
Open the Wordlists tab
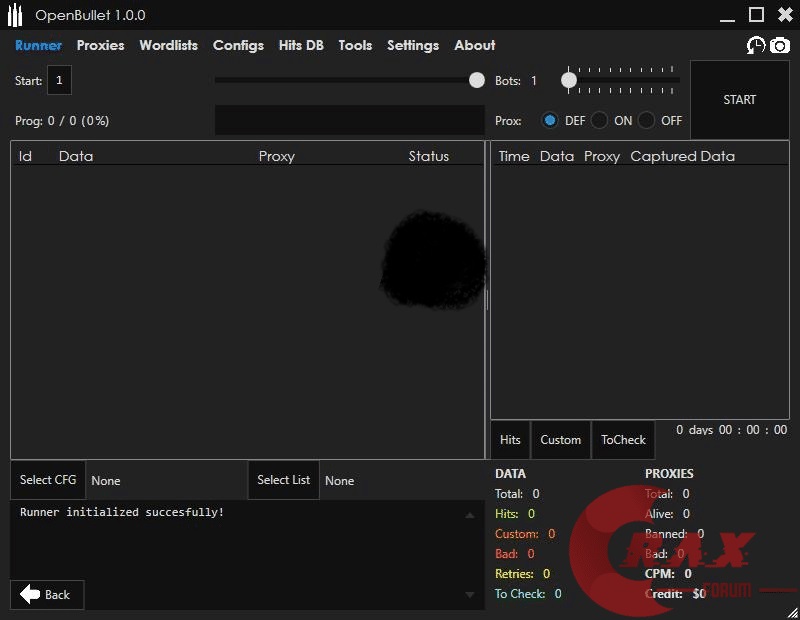coord(168,45)
